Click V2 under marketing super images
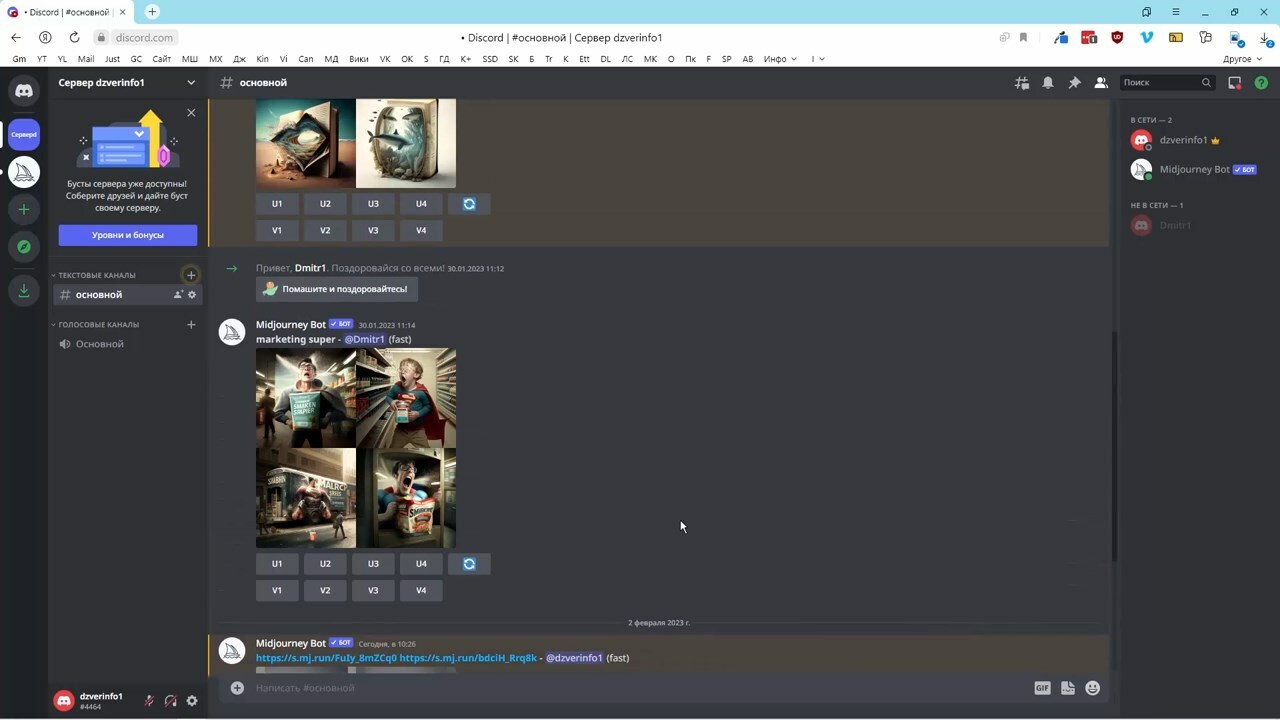The width and height of the screenshot is (1280, 720). coord(325,591)
